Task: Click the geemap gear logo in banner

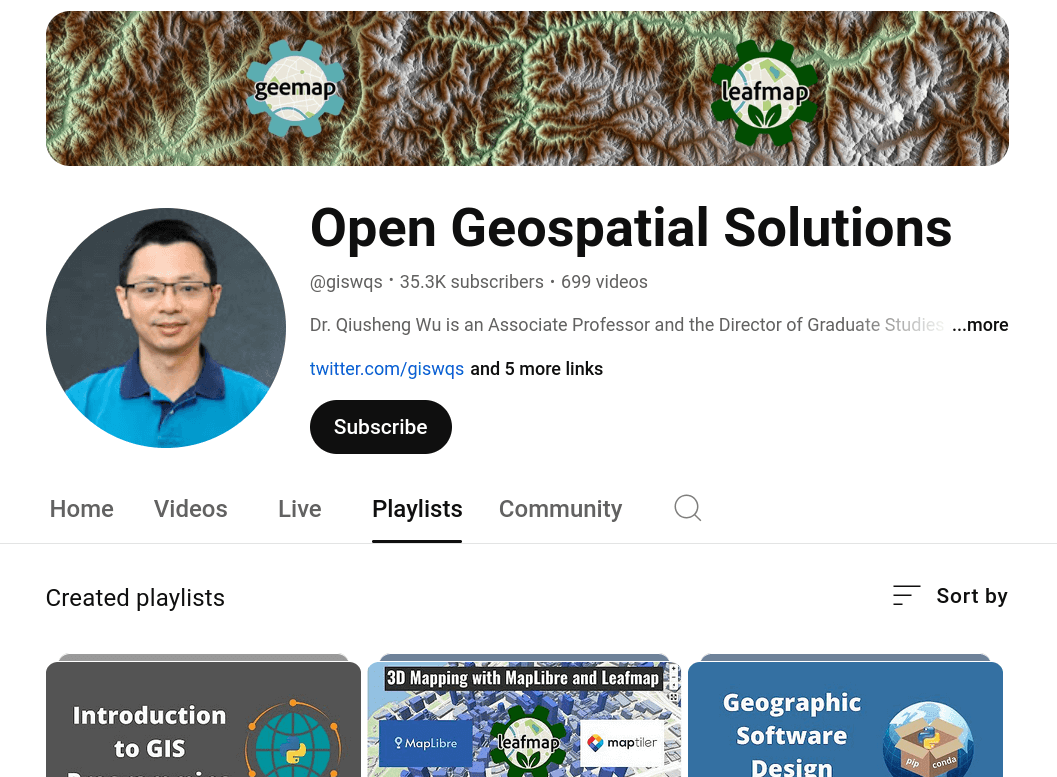Action: click(x=295, y=88)
